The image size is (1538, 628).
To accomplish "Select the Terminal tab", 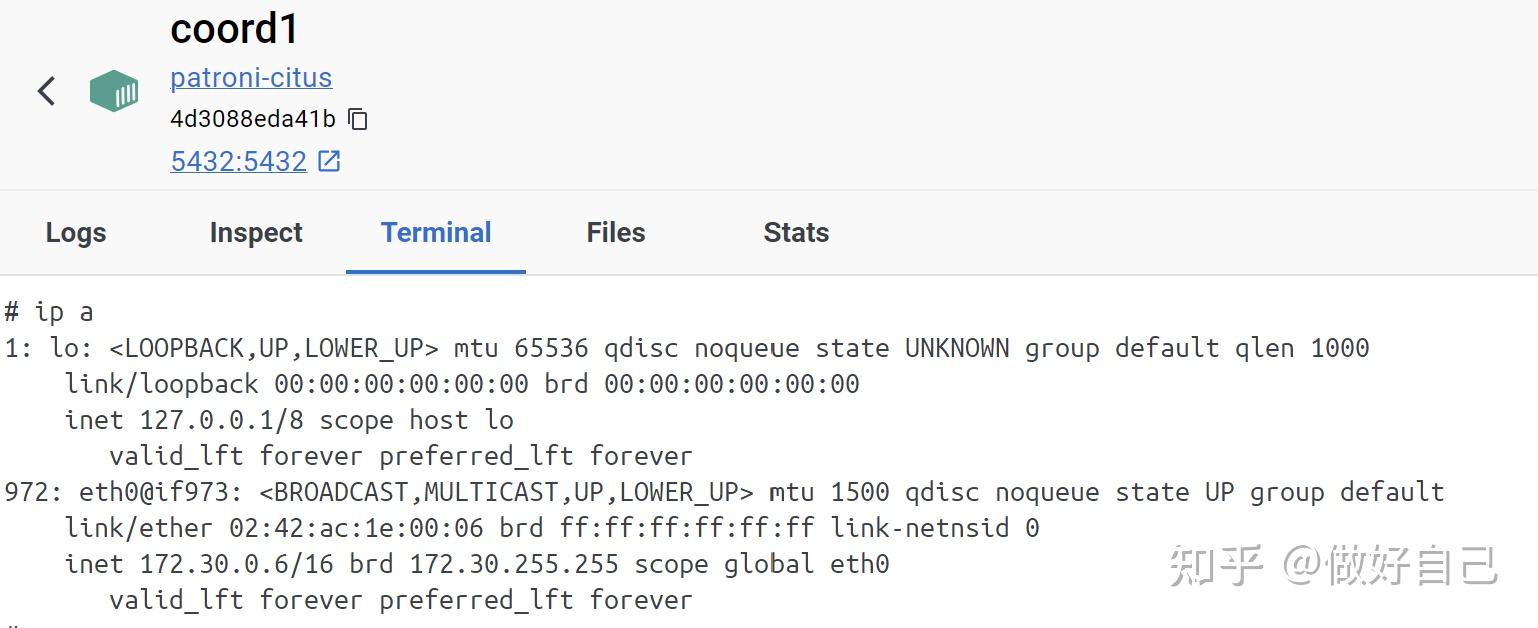I will point(435,232).
